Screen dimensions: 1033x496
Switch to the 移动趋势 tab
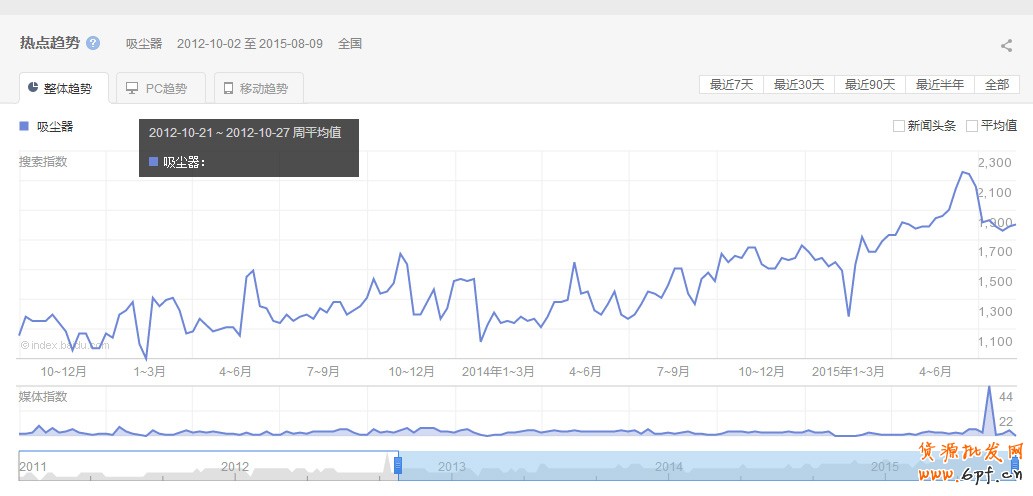point(259,88)
